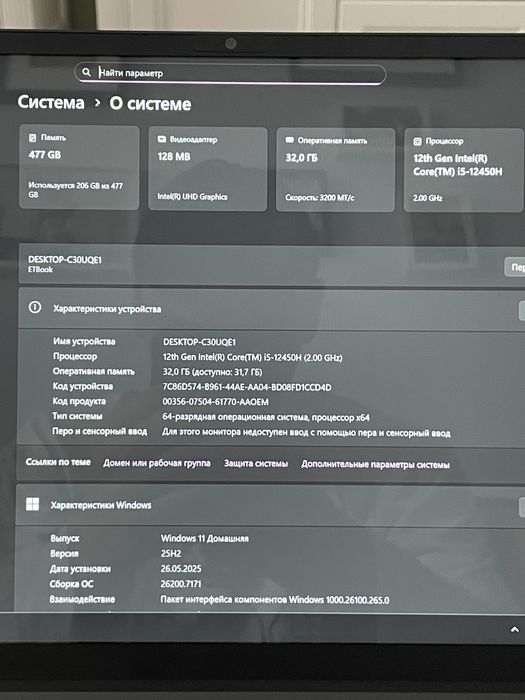Open Домен или рабочая группа link
The height and width of the screenshot is (700, 525).
click(157, 463)
